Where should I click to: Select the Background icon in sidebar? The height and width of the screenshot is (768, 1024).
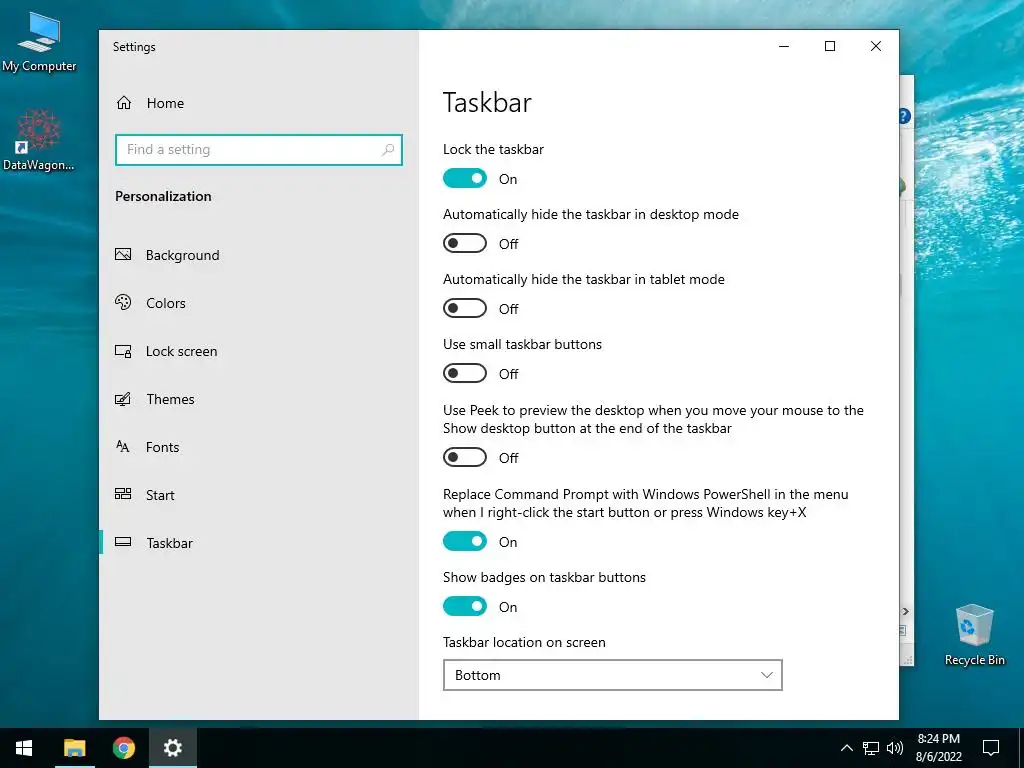(123, 255)
